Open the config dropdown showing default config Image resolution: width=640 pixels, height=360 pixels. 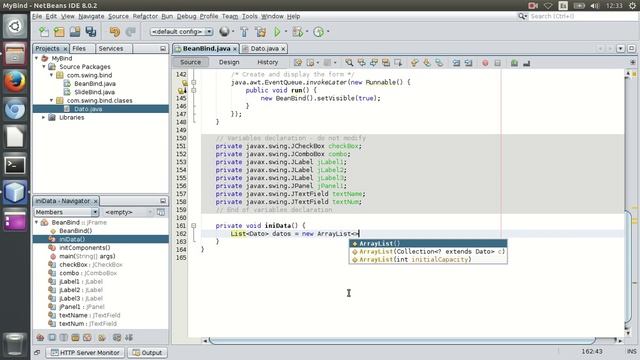tap(181, 31)
